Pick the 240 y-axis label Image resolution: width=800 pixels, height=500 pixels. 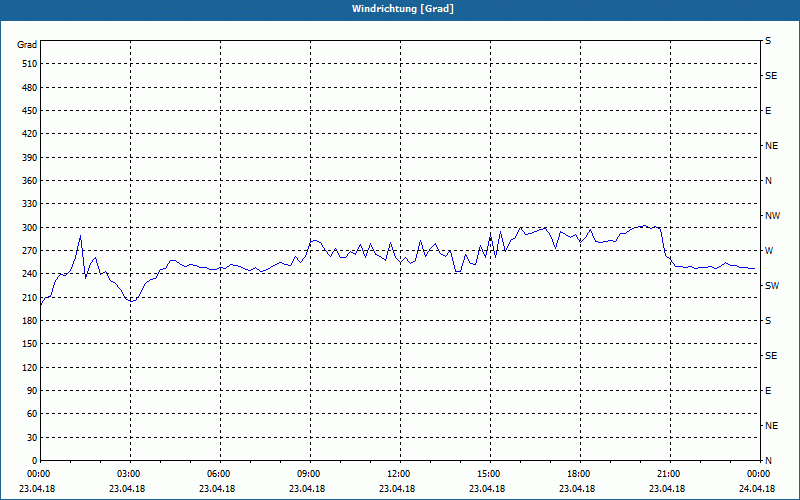(x=29, y=274)
